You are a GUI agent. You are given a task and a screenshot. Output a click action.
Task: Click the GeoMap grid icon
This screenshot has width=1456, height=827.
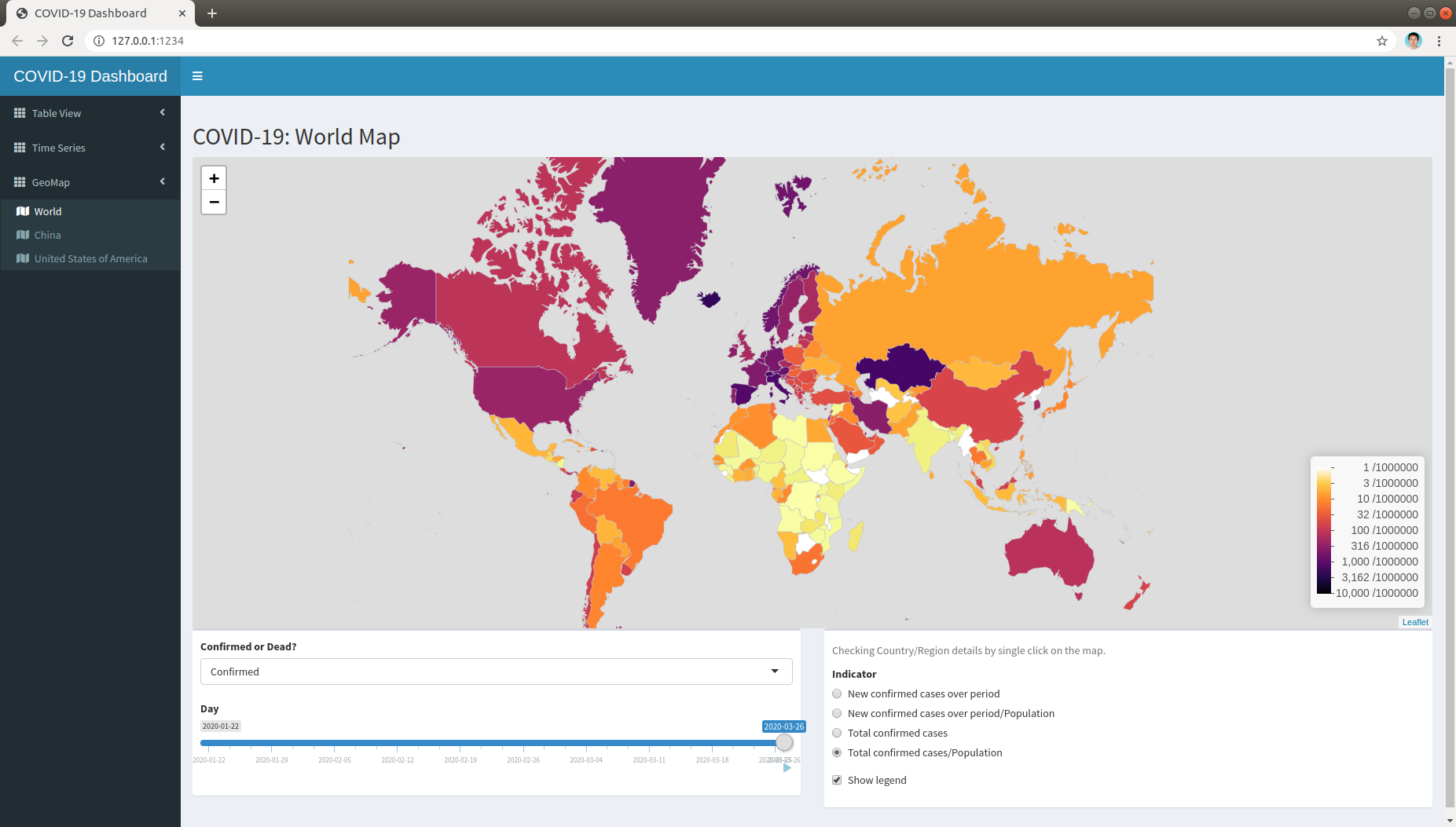pyautogui.click(x=20, y=182)
